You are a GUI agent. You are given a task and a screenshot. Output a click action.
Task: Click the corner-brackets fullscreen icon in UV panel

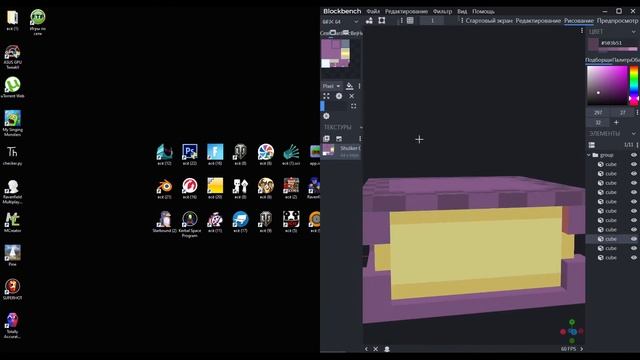(x=353, y=106)
